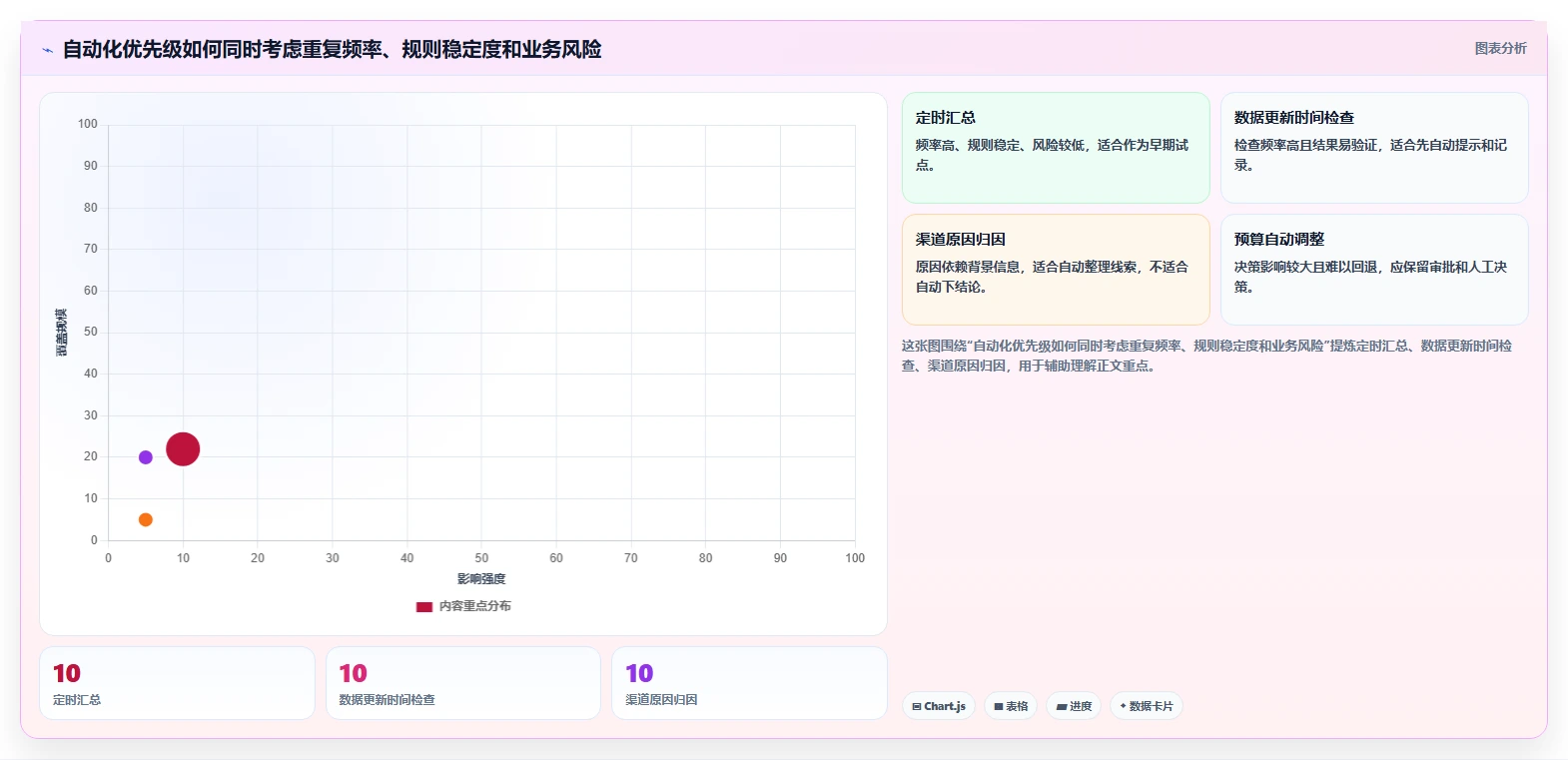1568x760 pixels.
Task: Open the 渠道原因归因 orange card
Action: click(x=1056, y=270)
